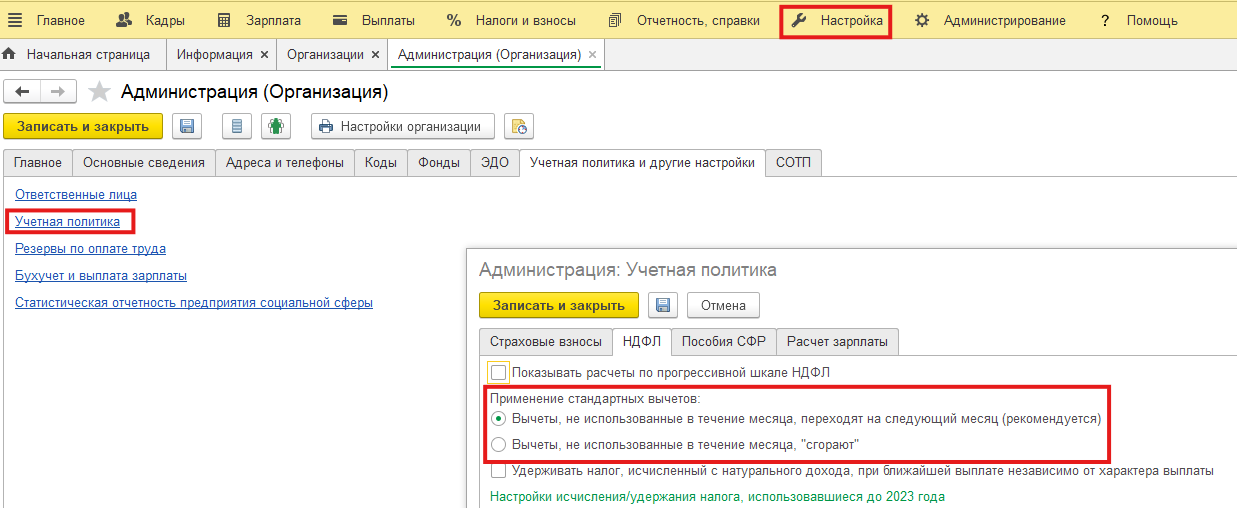Viewport: 1237px width, 508px height.
Task: Open the hamburger main menu icon
Action: [15, 20]
